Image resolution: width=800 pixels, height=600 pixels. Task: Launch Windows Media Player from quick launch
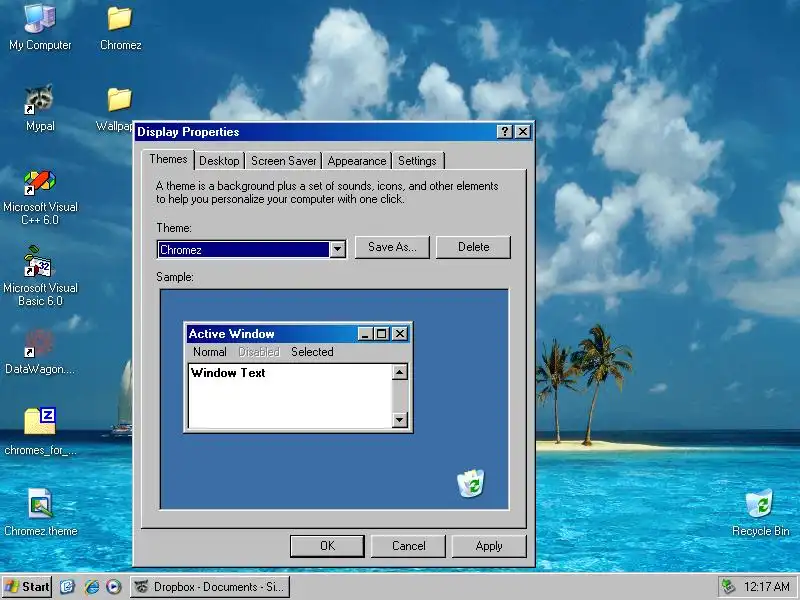pos(114,587)
